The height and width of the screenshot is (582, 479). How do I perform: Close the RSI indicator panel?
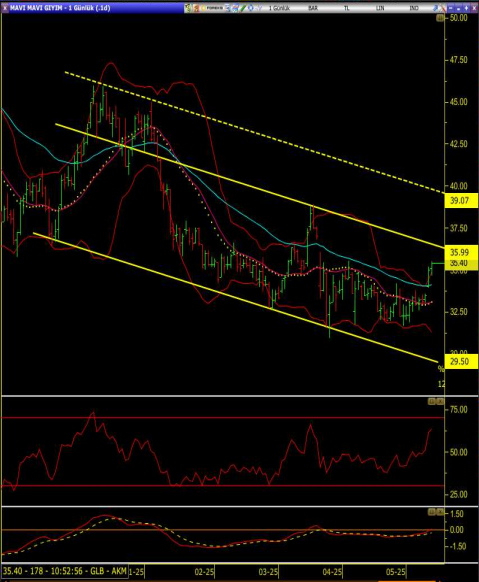click(x=440, y=402)
